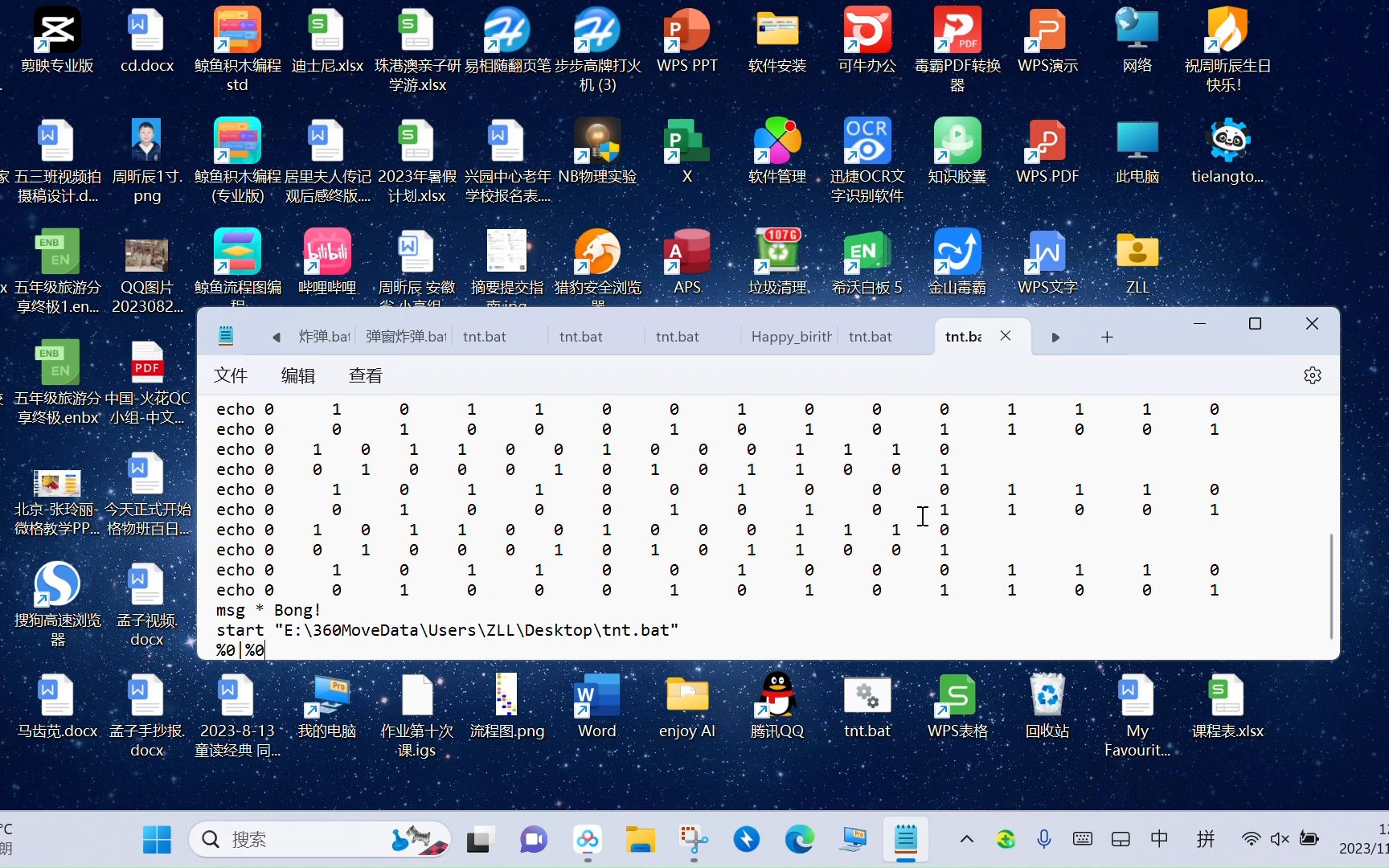This screenshot has height=868, width=1389.
Task: Switch to the Happy_birith tab
Action: click(x=791, y=337)
